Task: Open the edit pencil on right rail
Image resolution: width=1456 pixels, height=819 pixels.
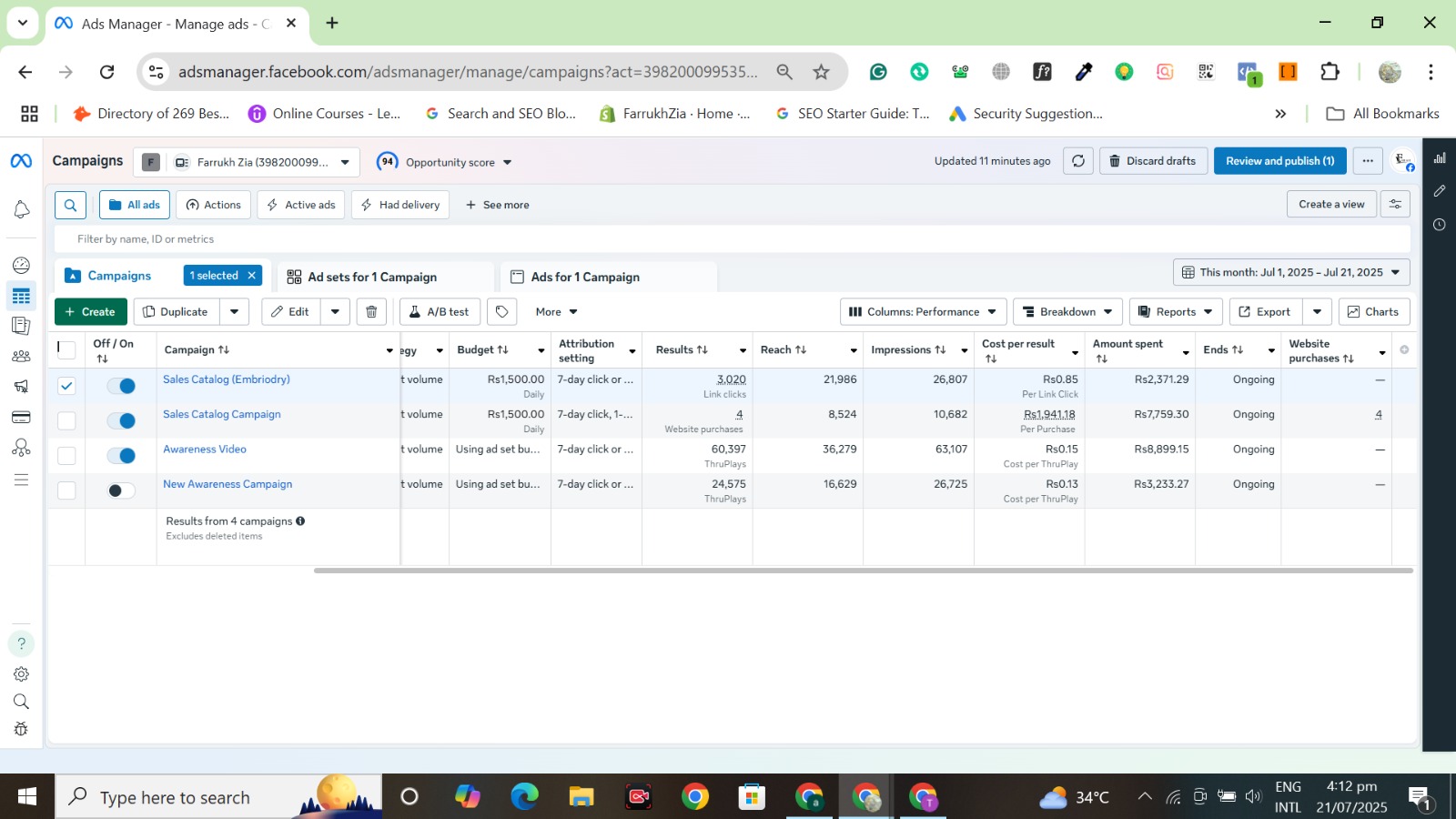Action: click(x=1440, y=191)
